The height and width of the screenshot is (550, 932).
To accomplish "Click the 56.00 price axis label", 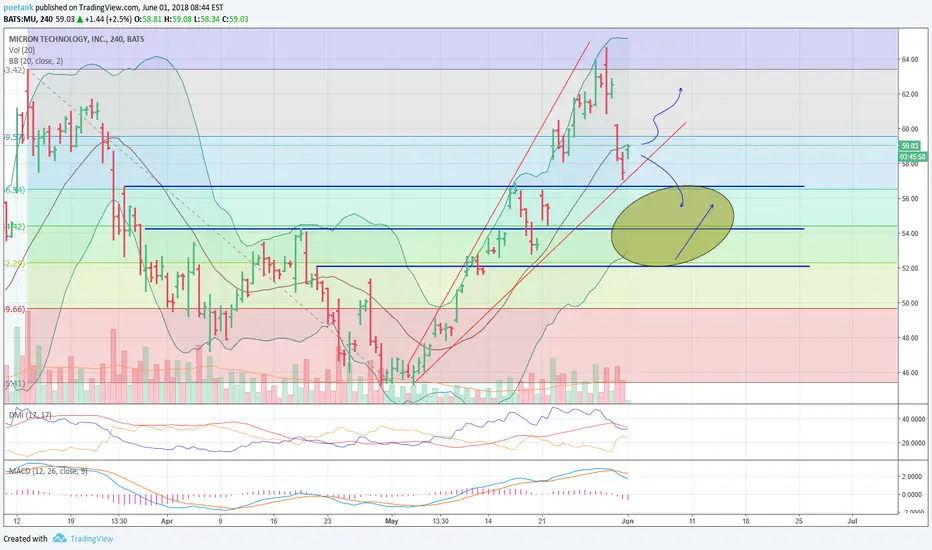I will (x=909, y=199).
